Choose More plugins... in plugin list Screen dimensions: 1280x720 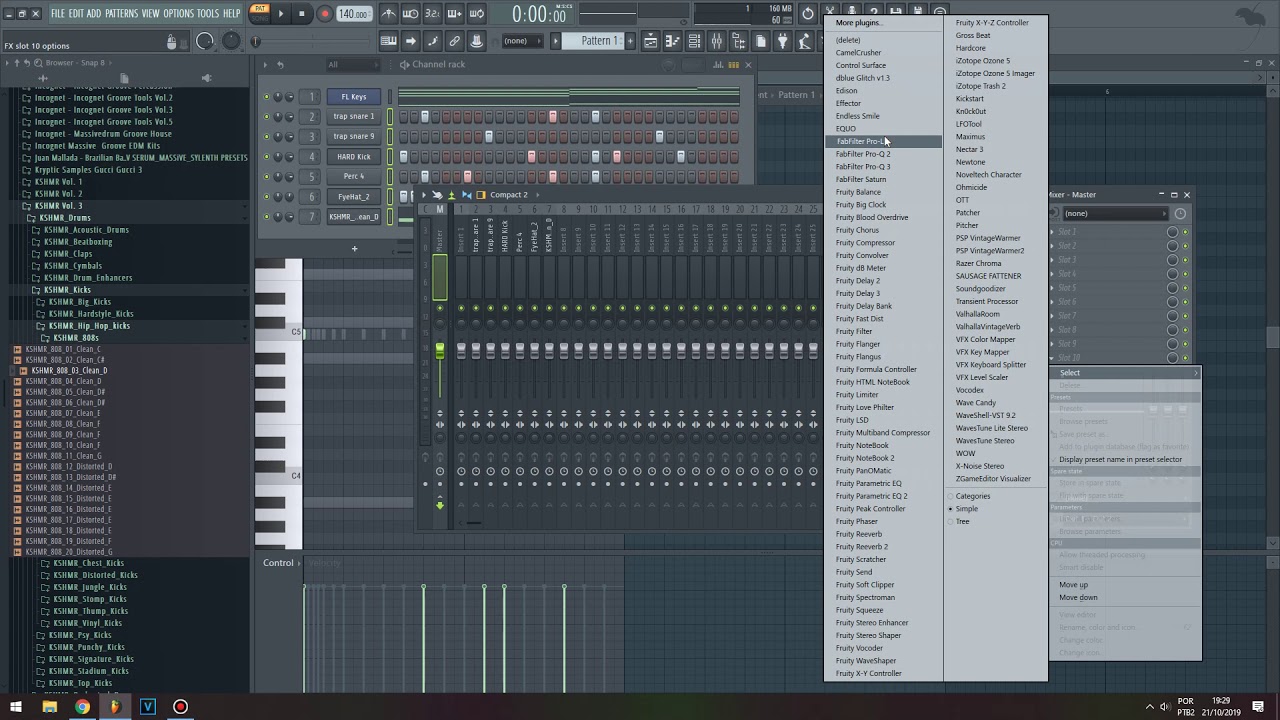pyautogui.click(x=858, y=23)
